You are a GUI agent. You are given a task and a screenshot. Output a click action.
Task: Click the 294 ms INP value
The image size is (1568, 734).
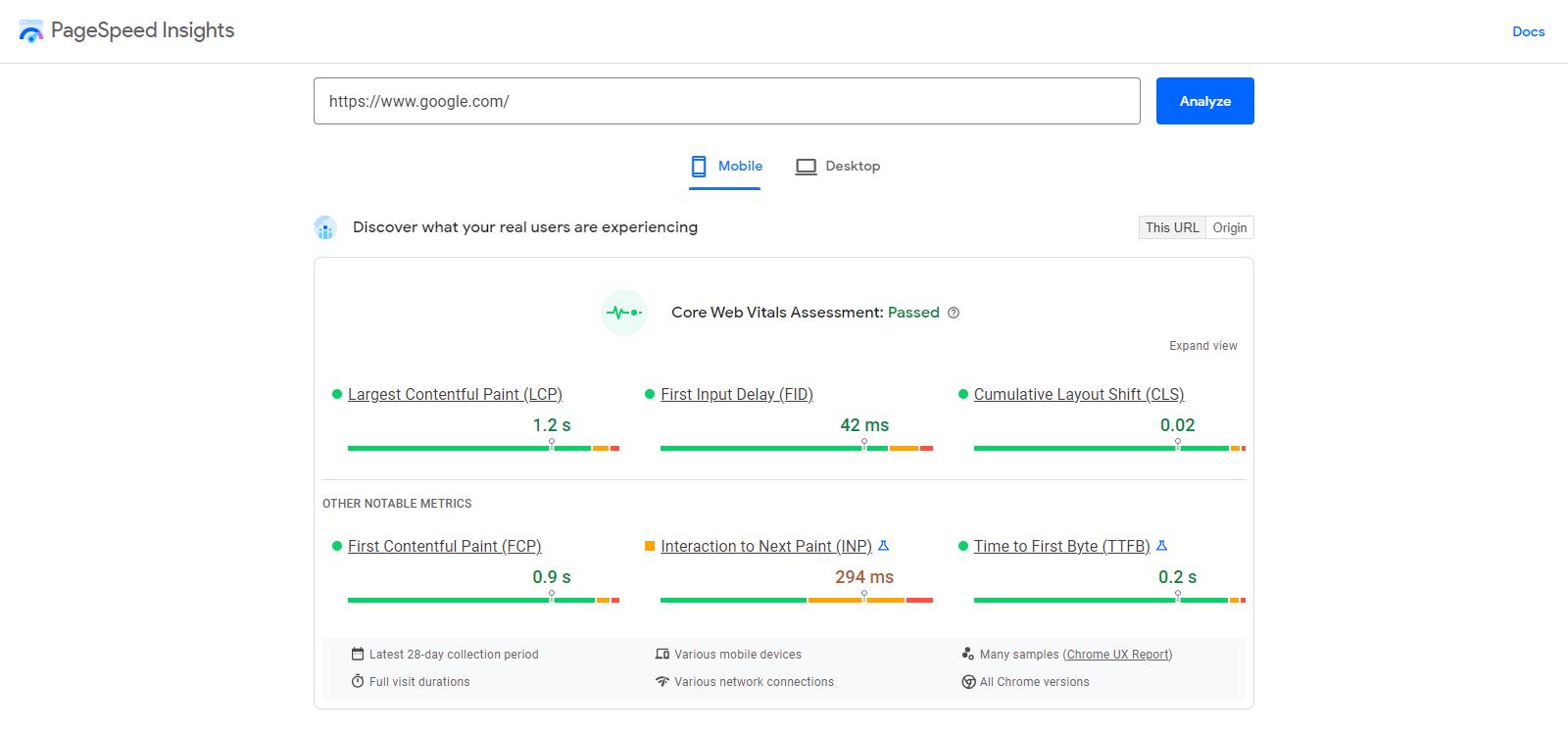click(x=864, y=577)
